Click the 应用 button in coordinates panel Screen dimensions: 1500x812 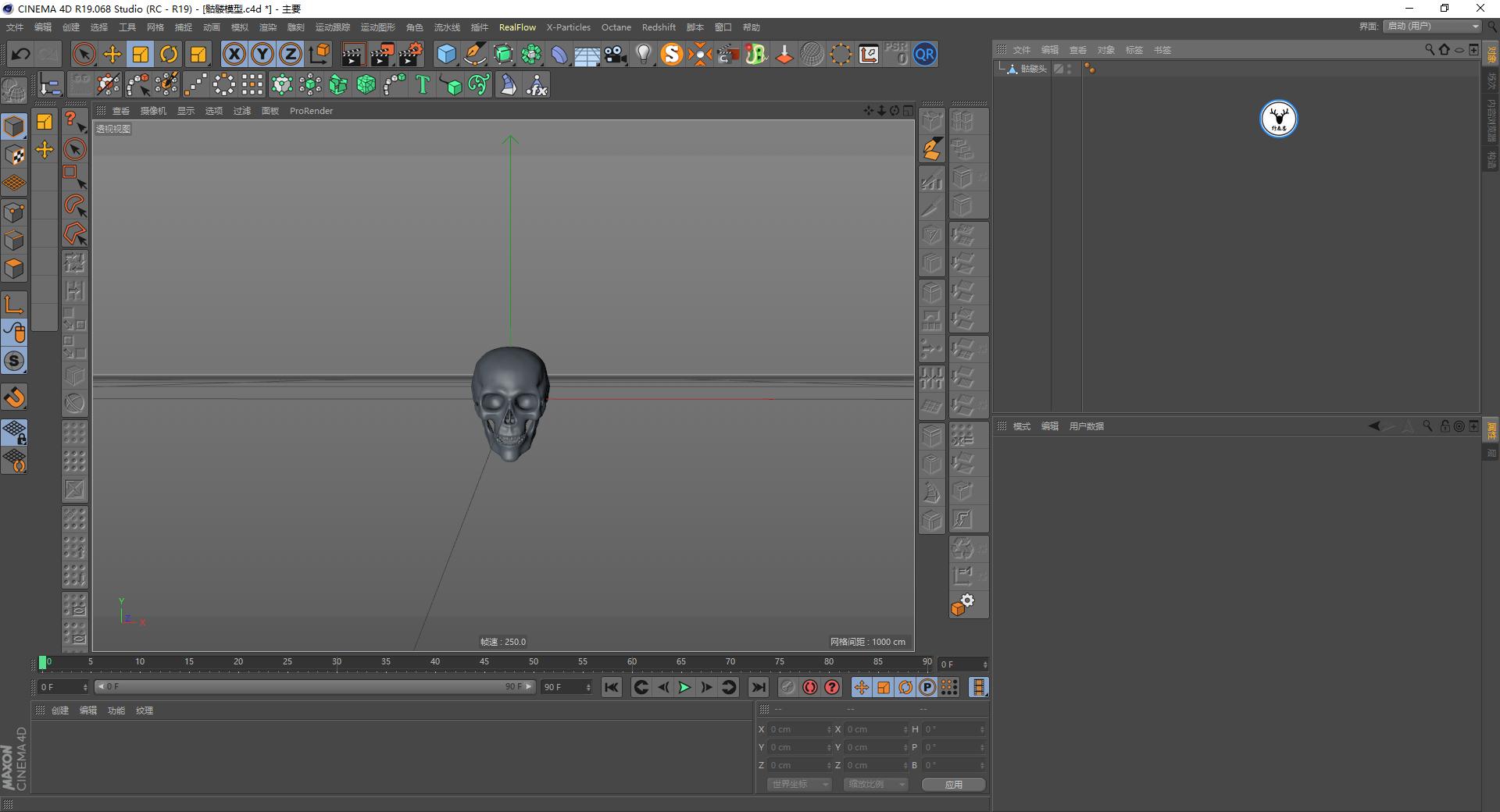pos(953,785)
